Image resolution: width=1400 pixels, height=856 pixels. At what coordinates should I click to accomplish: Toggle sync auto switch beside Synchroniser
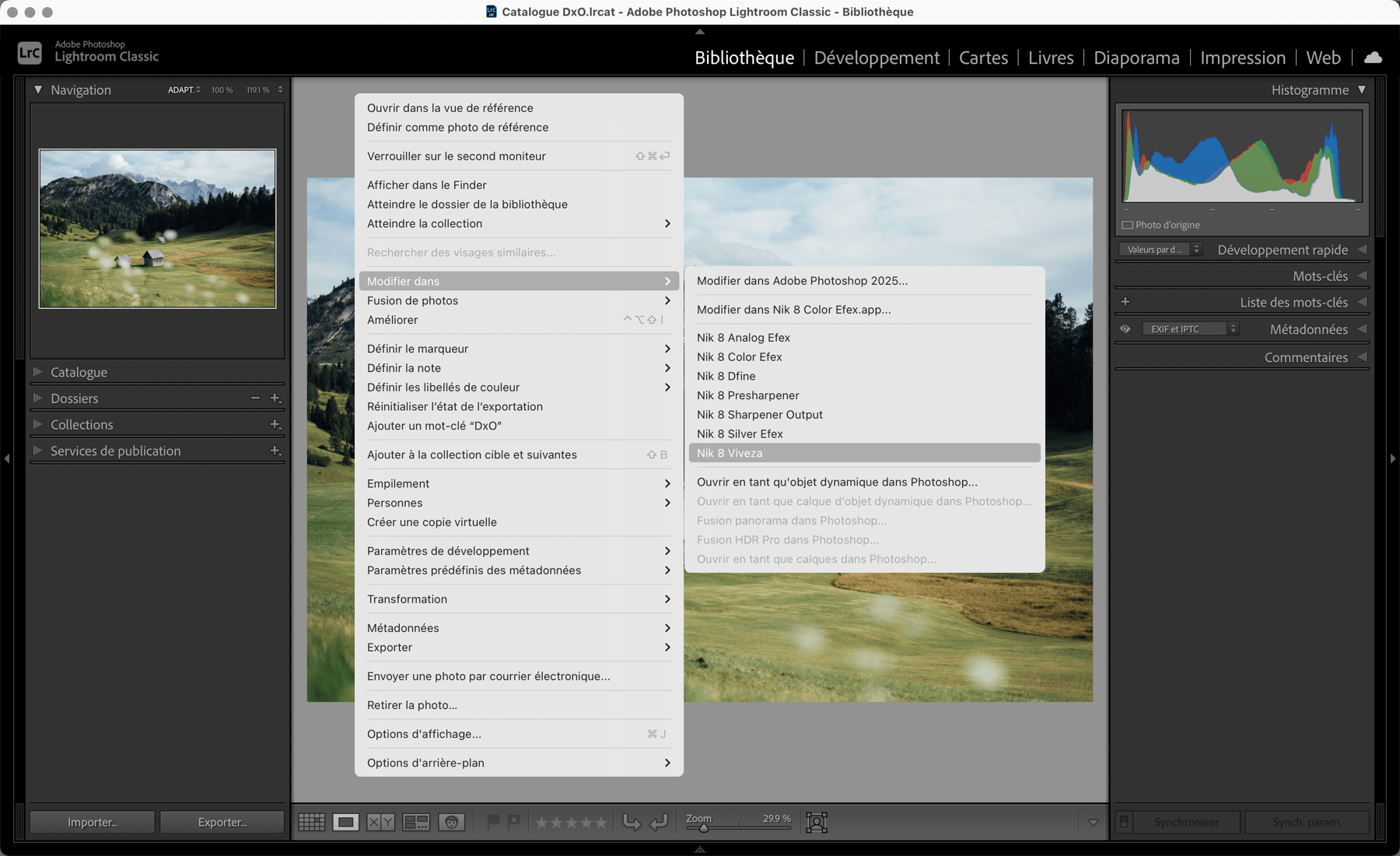1124,822
